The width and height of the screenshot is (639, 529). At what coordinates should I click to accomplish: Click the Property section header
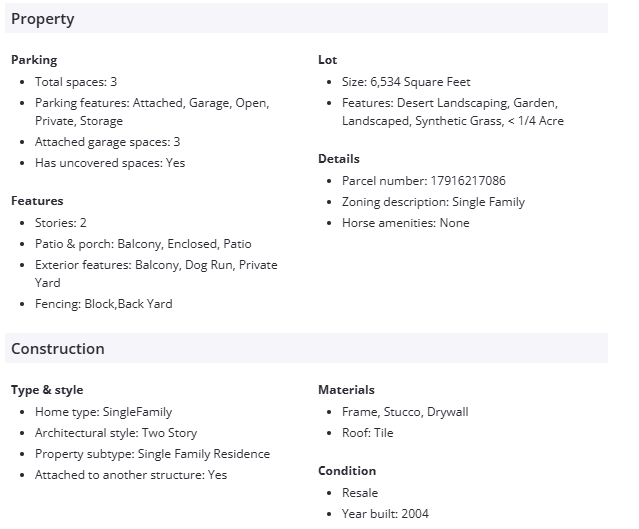point(43,19)
